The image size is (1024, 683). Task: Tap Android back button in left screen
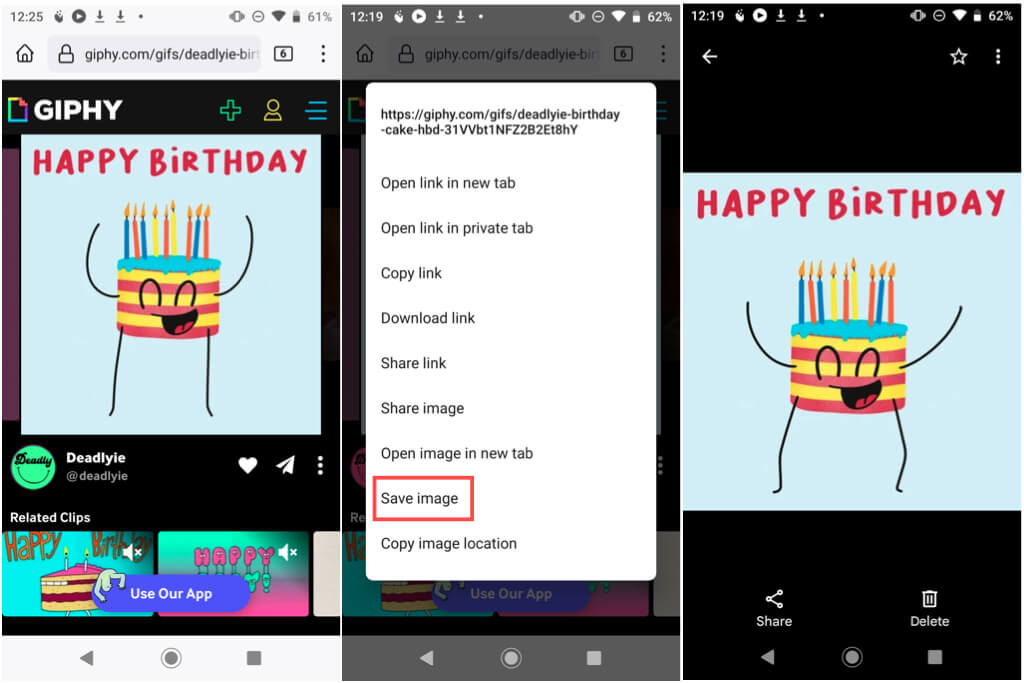click(86, 658)
